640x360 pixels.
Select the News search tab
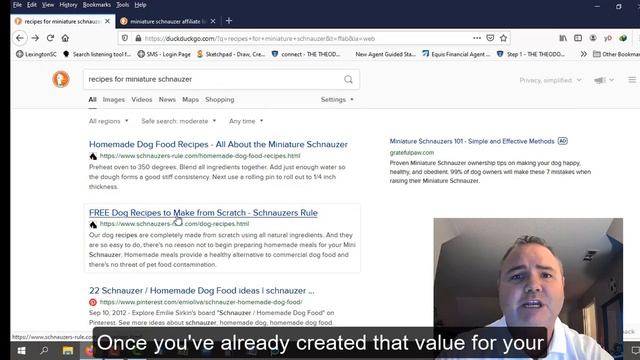pyautogui.click(x=167, y=100)
